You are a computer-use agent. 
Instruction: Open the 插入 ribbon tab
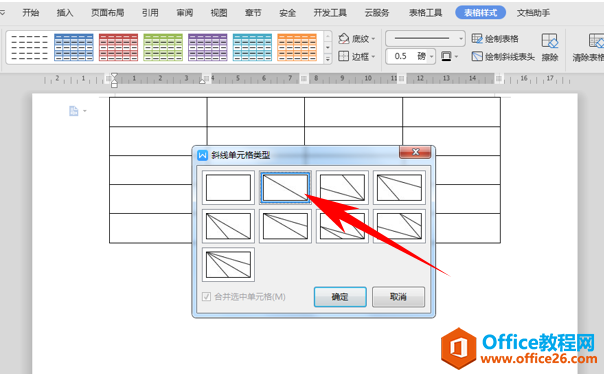[x=65, y=13]
